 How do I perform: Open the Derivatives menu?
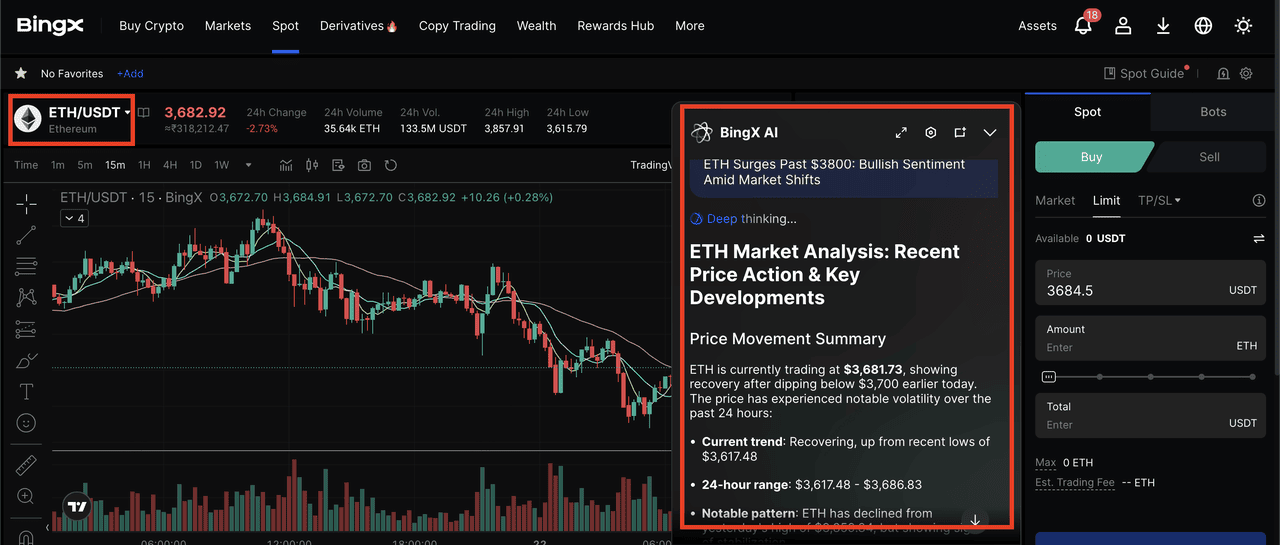click(358, 26)
